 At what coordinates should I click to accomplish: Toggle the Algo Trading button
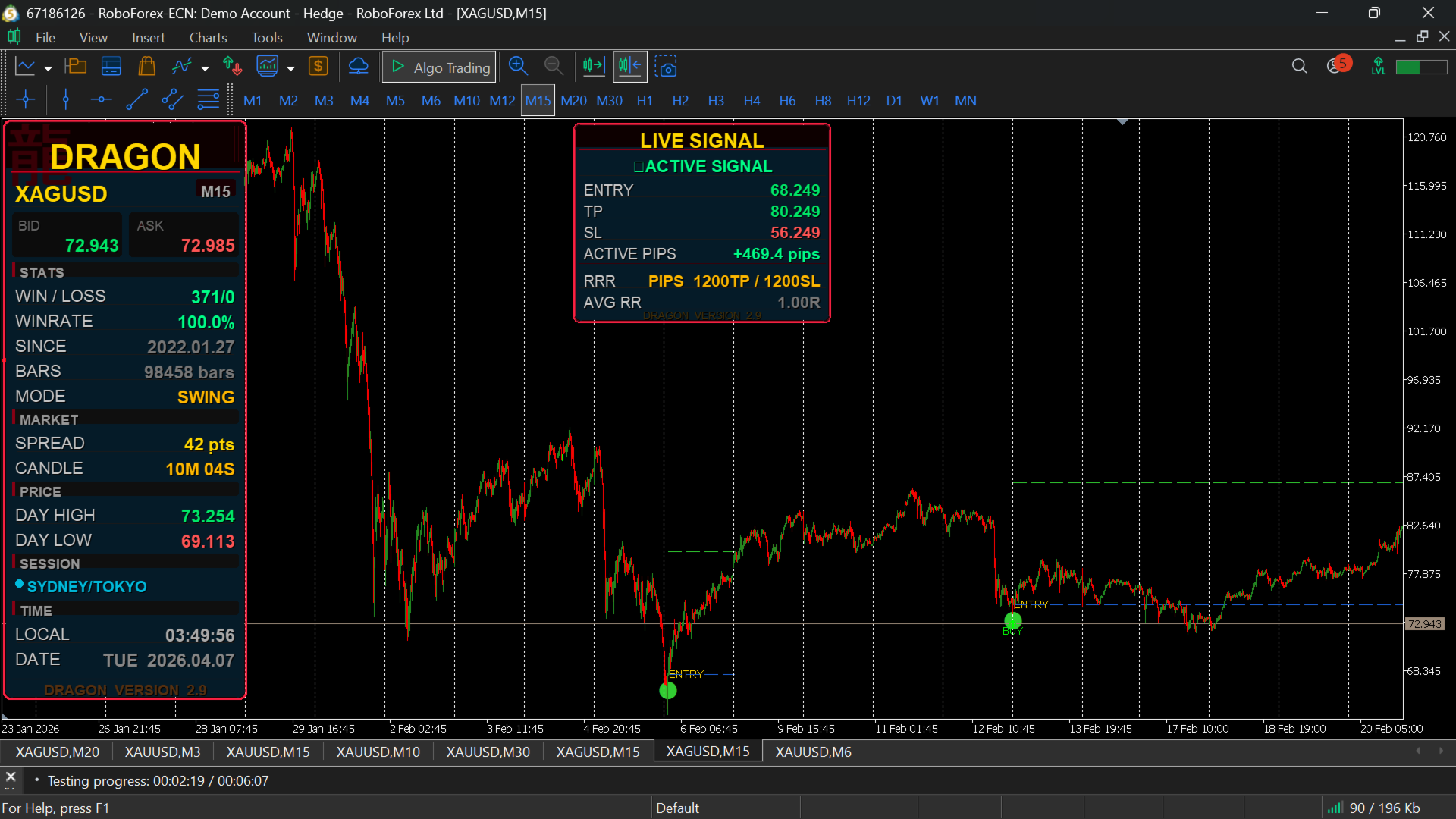pos(440,67)
